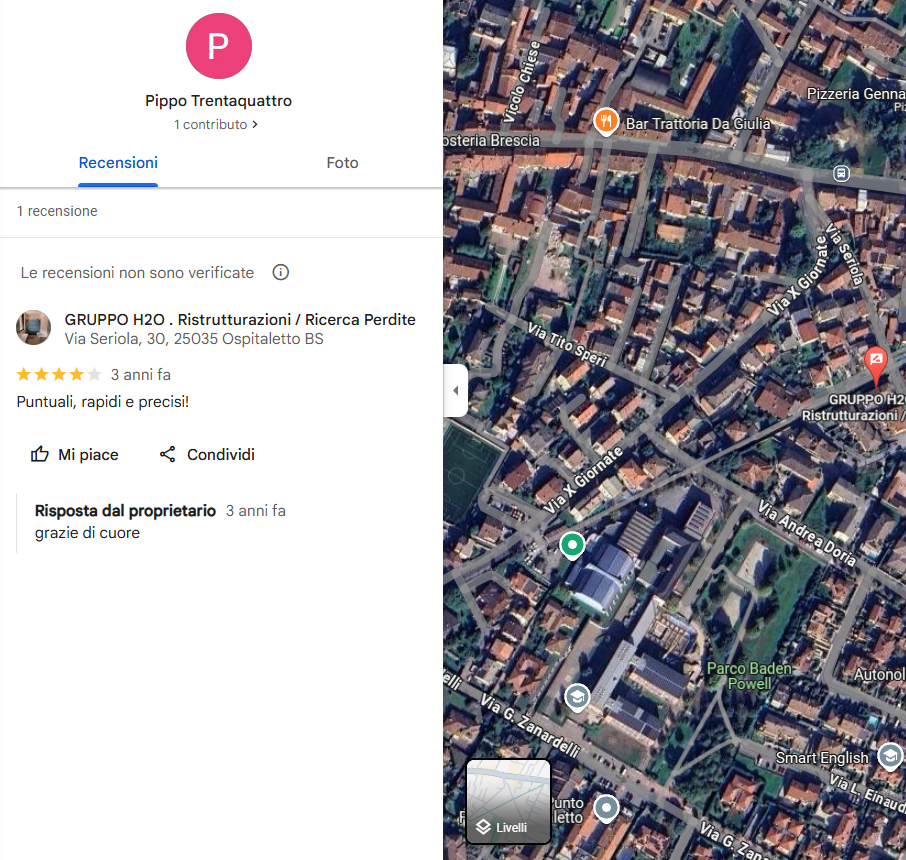Switch to the Foto tab
The image size is (906, 860).
point(343,164)
